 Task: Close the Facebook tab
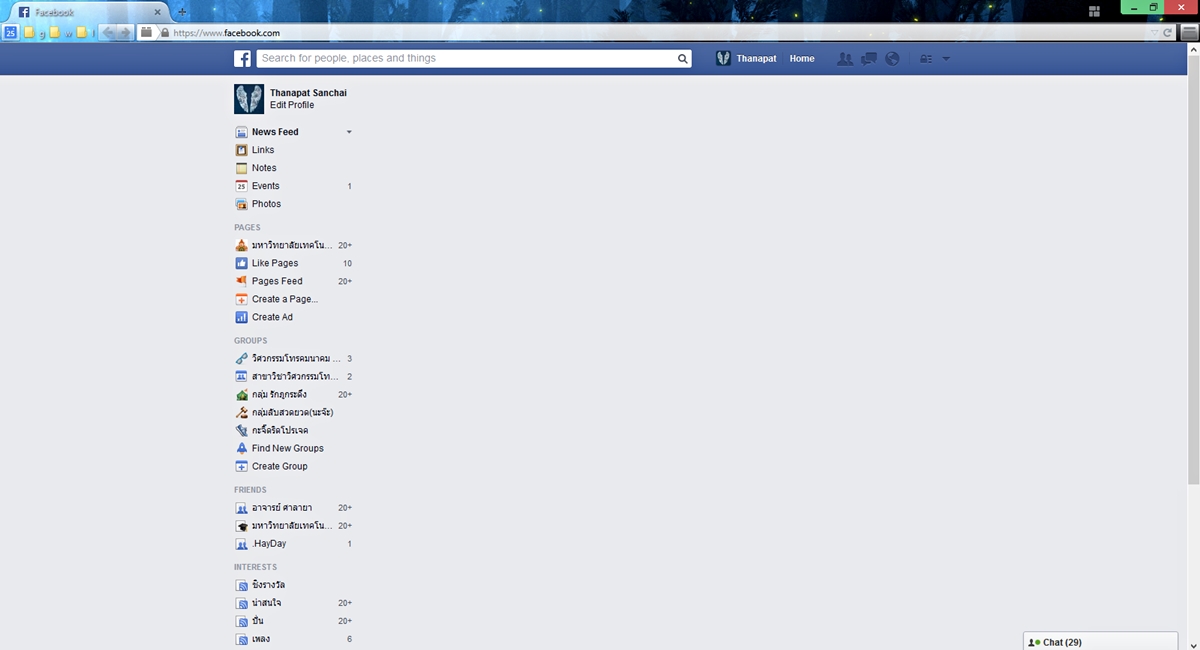pos(157,12)
